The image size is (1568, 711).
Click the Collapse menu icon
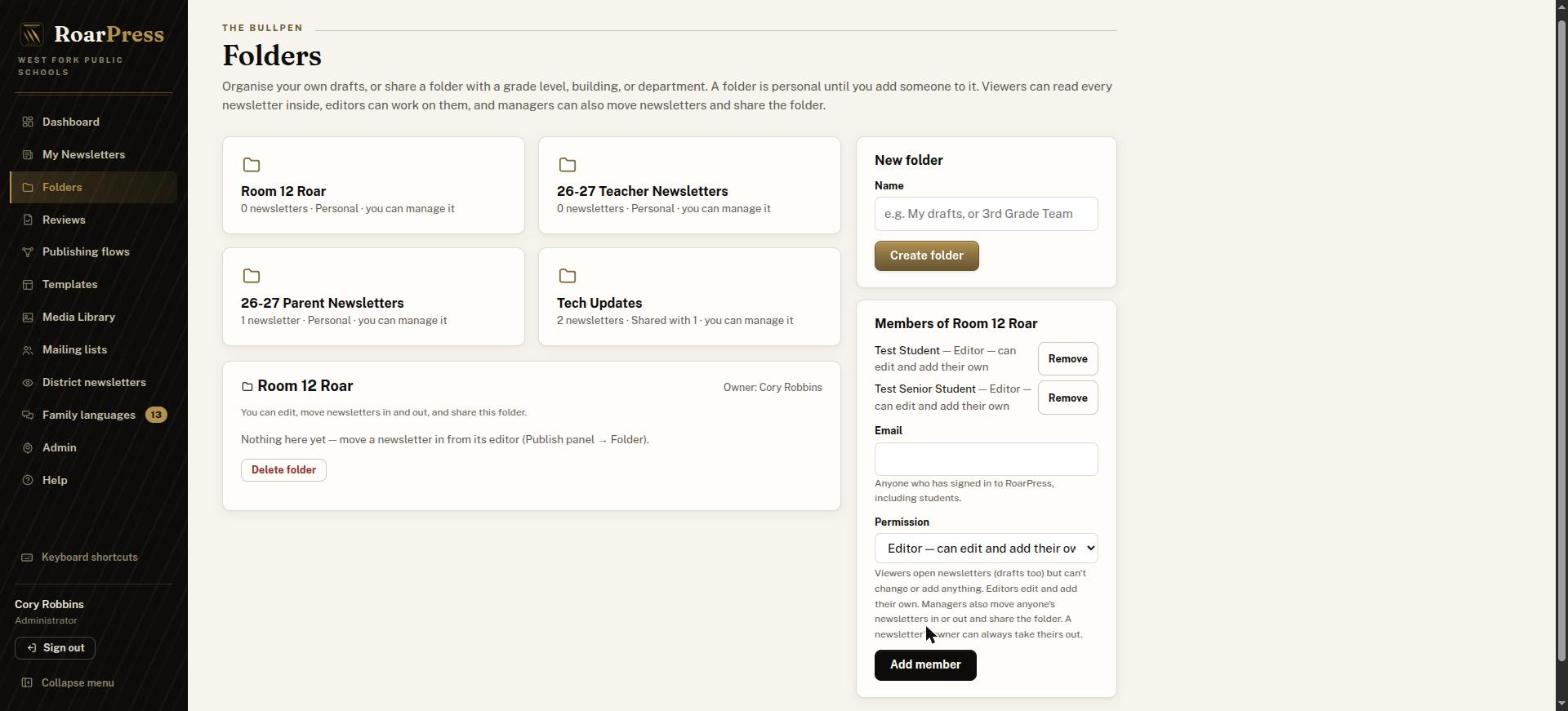(27, 683)
